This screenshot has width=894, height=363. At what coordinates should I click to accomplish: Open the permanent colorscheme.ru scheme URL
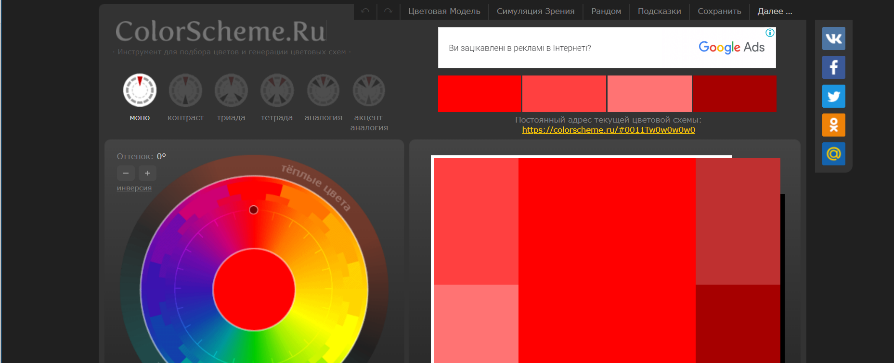coord(608,130)
